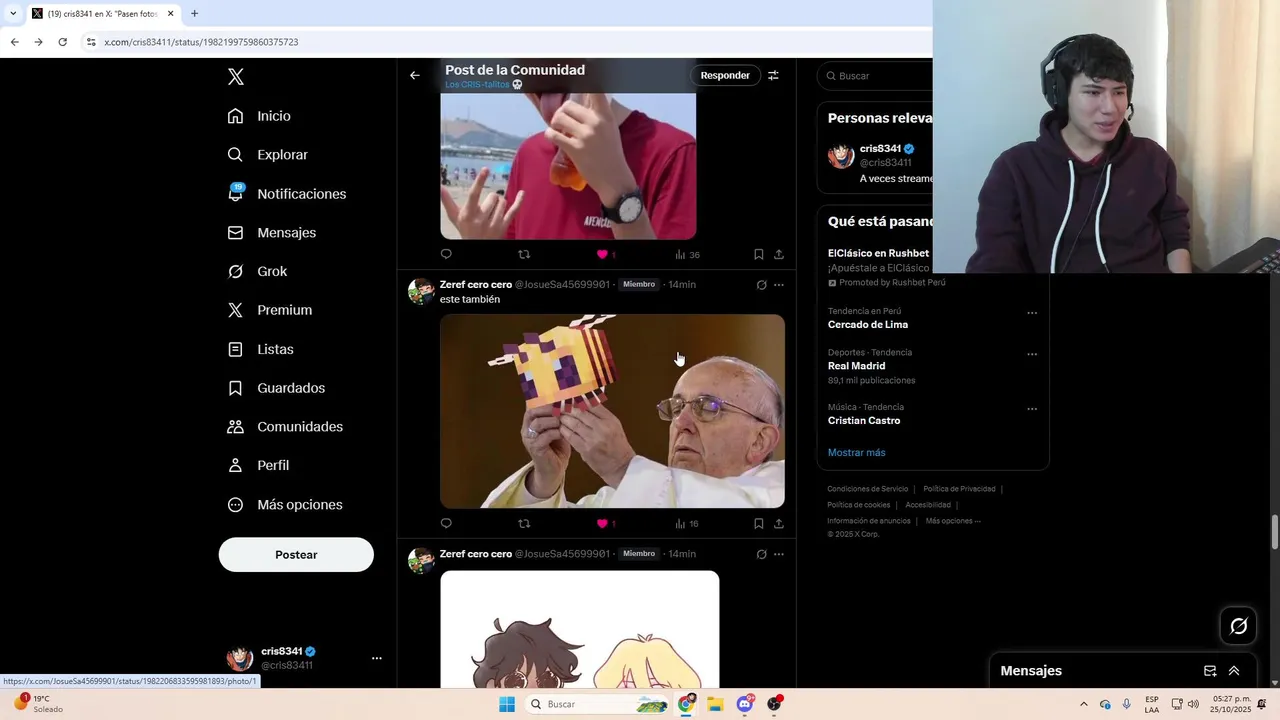Open options for Real Madrid trend
Image resolution: width=1280 pixels, height=720 pixels.
[x=1032, y=354]
